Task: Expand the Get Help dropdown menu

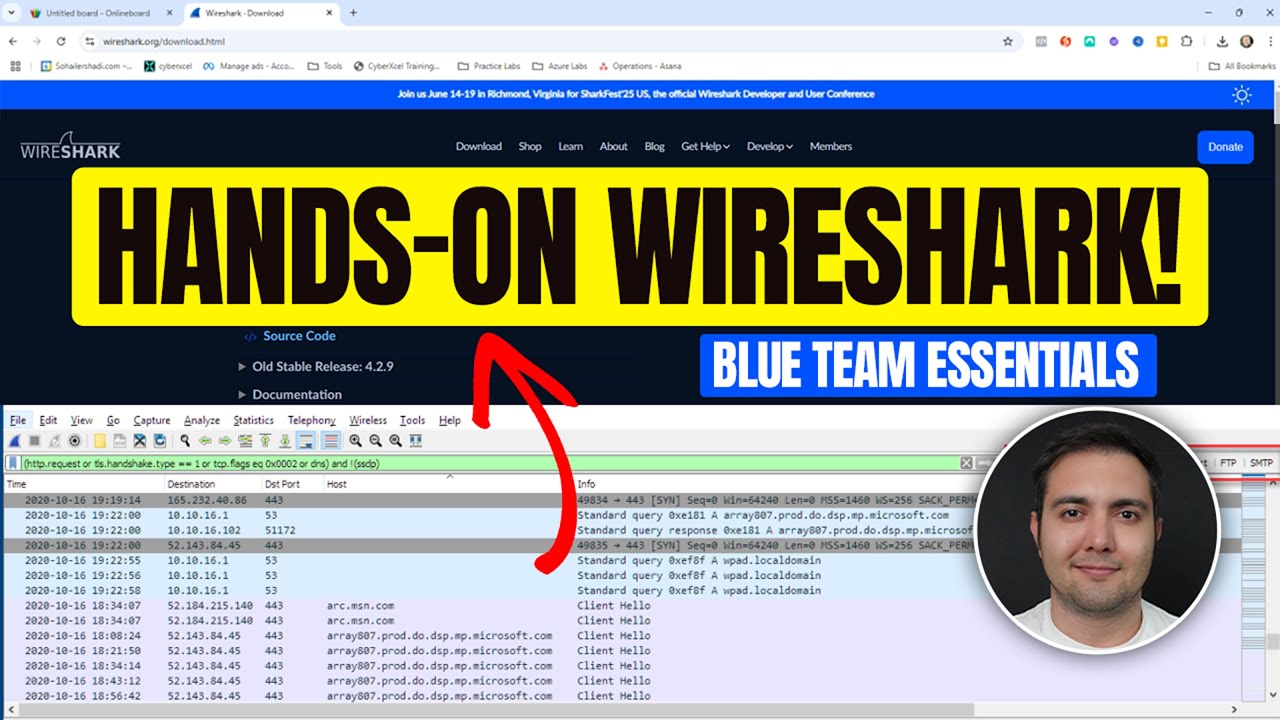Action: (705, 146)
